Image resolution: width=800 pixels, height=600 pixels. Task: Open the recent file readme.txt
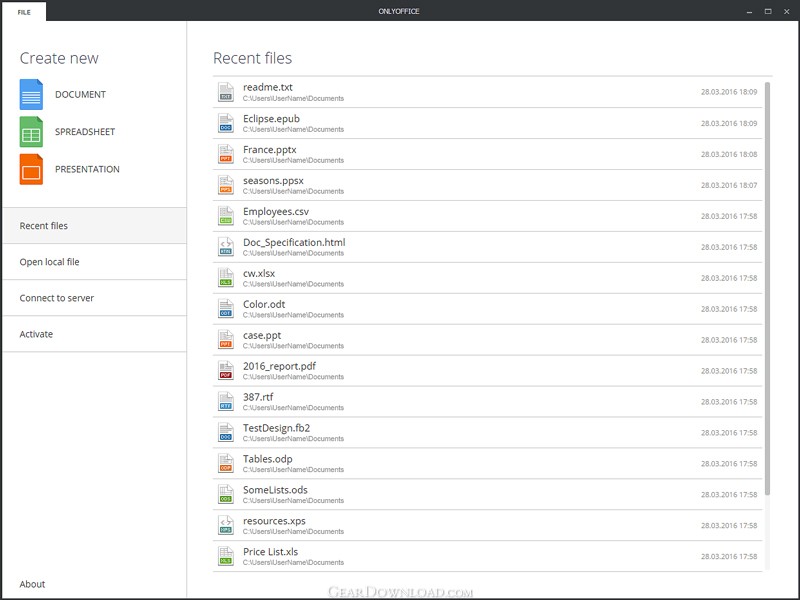(488, 92)
